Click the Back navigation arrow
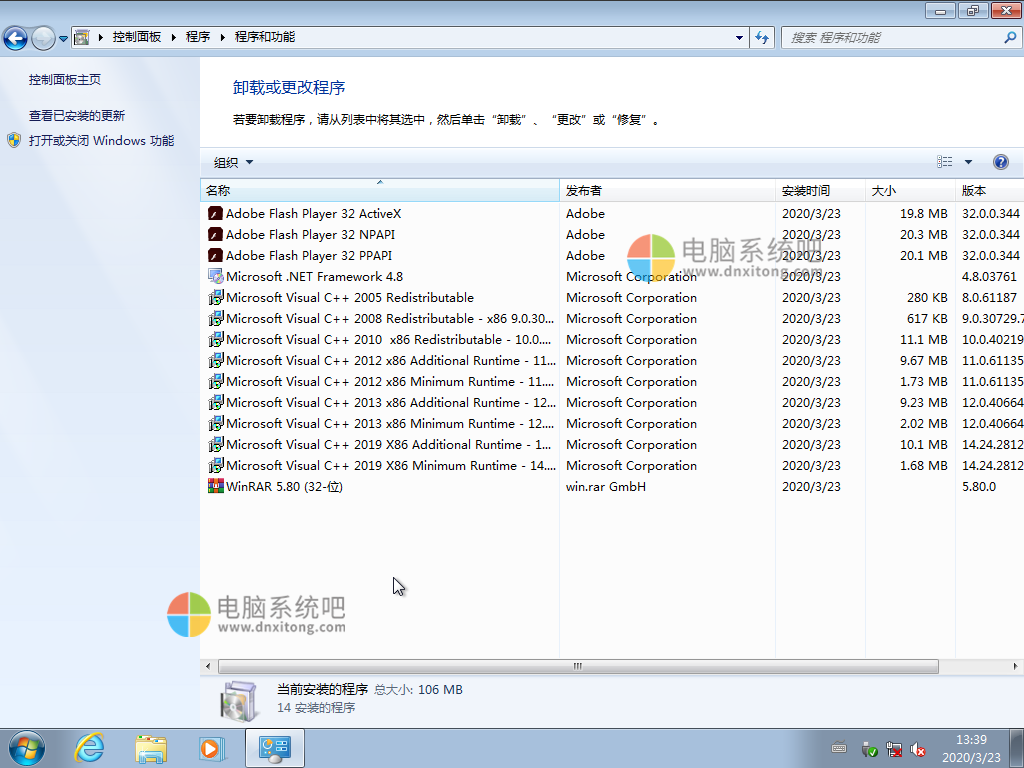 (x=16, y=37)
